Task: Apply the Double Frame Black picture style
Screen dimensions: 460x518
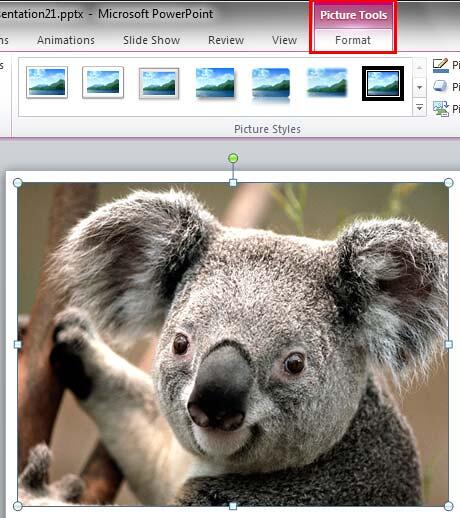Action: [383, 83]
